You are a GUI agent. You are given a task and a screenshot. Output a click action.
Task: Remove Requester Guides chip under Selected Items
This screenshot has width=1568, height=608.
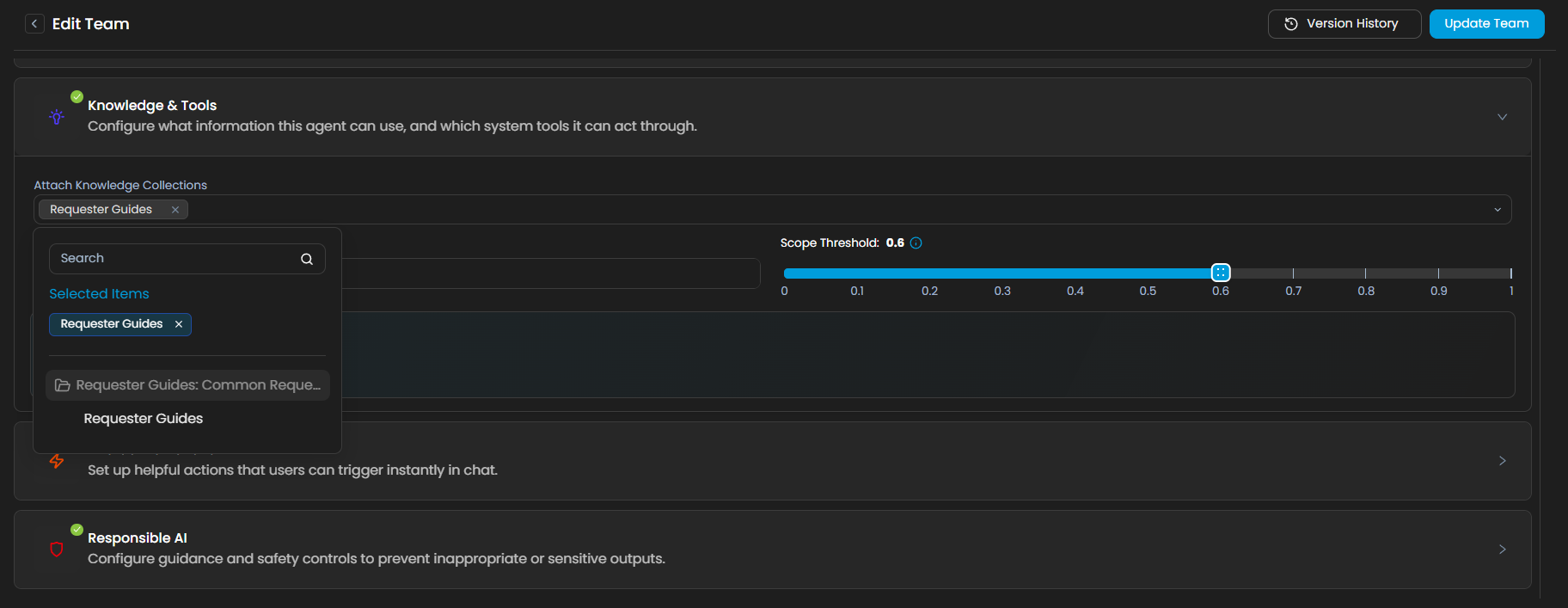point(179,324)
